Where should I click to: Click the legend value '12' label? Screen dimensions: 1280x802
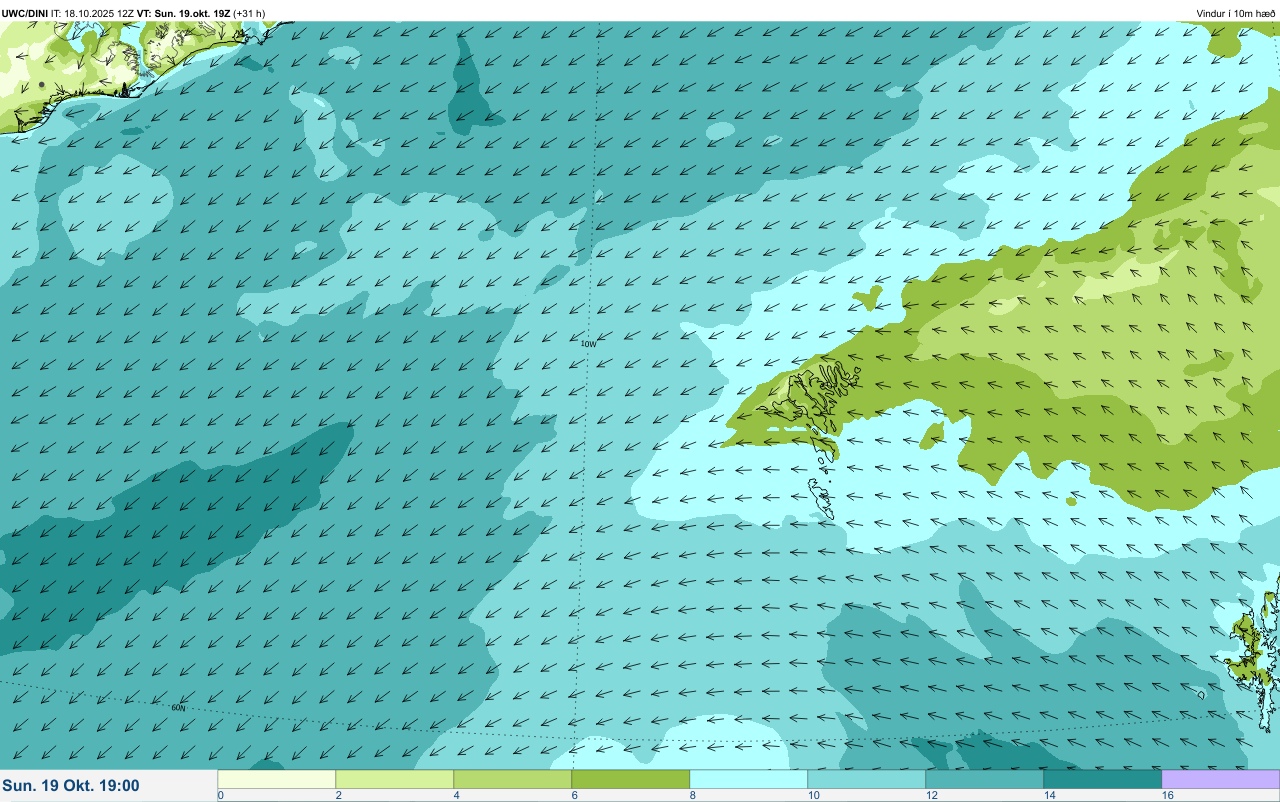931,795
